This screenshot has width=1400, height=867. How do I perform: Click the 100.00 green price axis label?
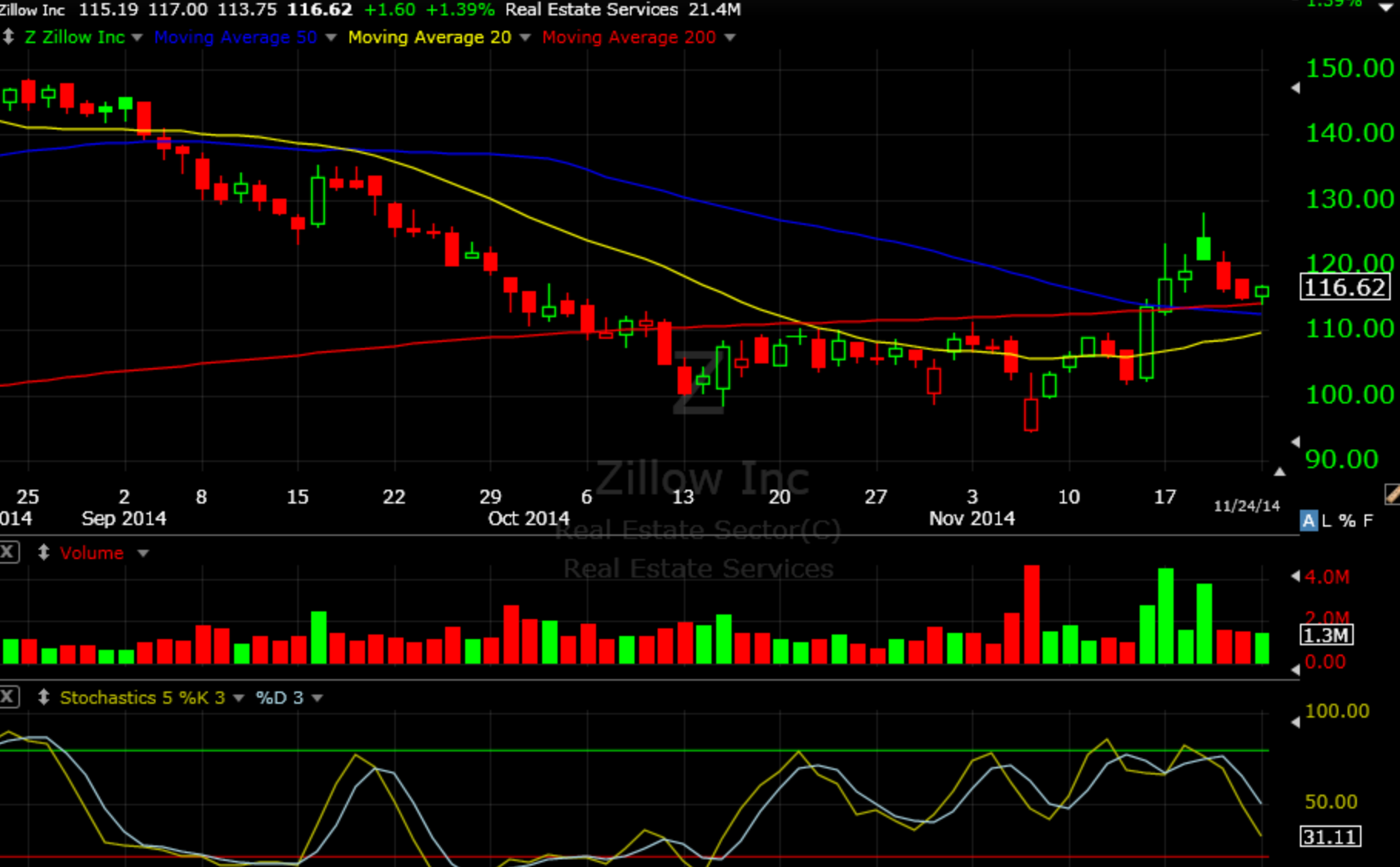click(x=1349, y=394)
